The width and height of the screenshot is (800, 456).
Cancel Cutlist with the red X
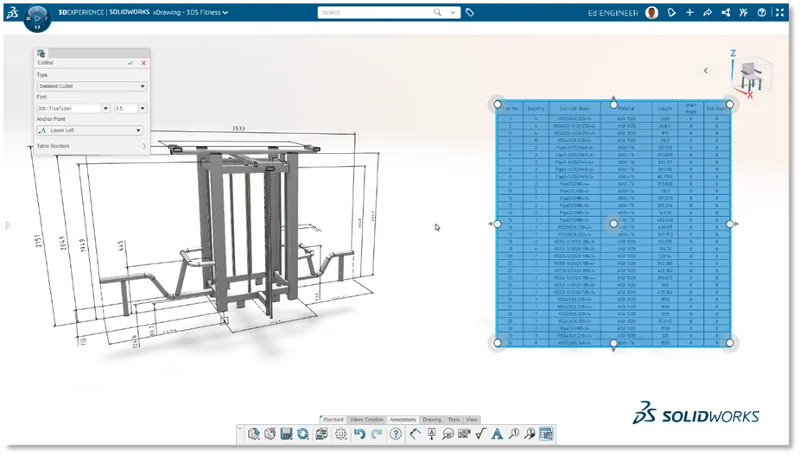(x=143, y=62)
